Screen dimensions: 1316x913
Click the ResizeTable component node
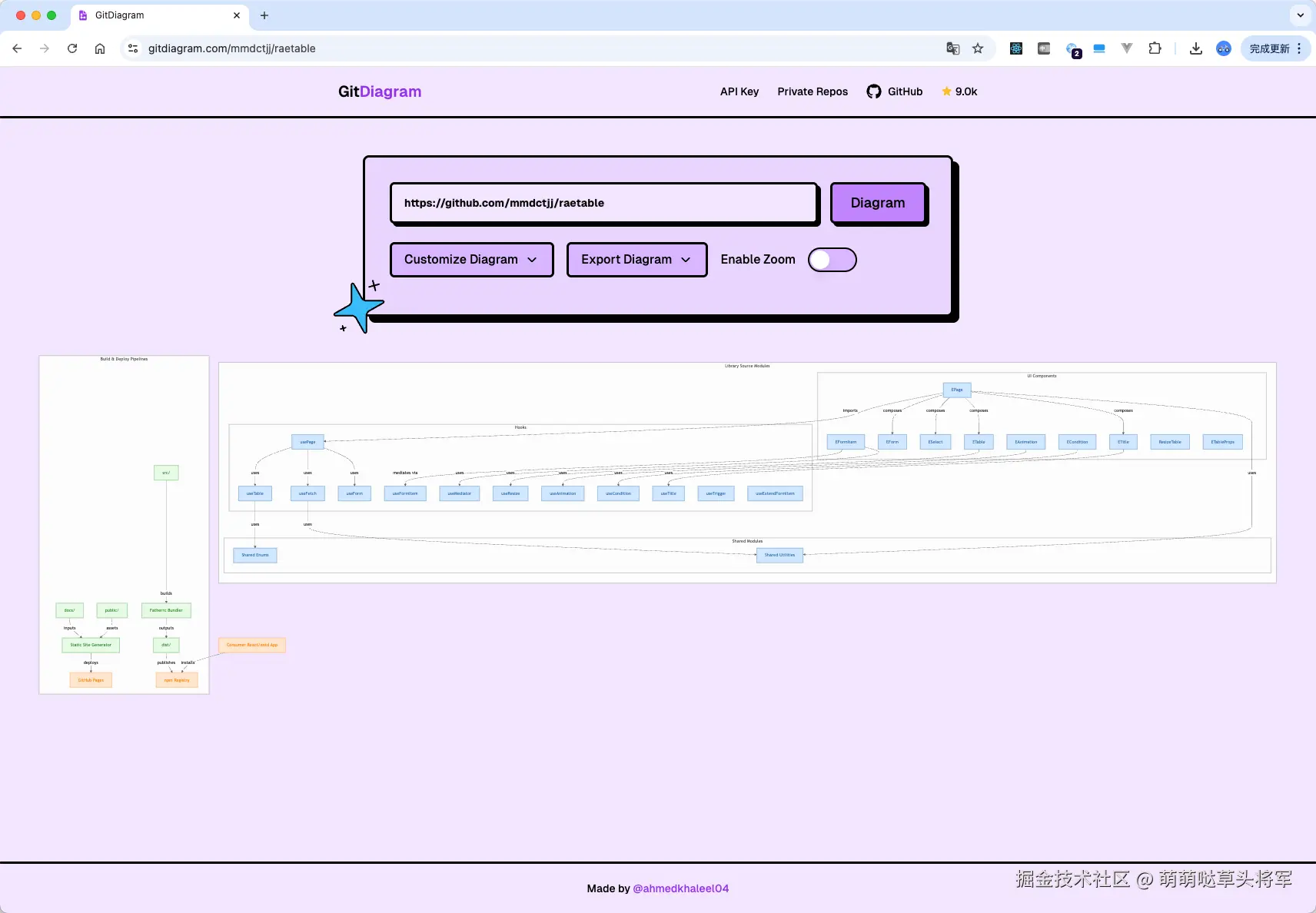(1170, 442)
